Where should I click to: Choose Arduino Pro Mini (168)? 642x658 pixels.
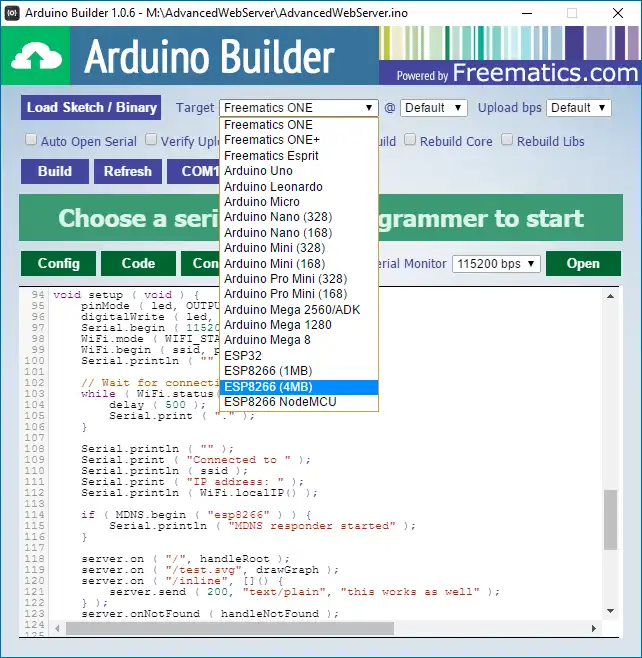pyautogui.click(x=299, y=294)
